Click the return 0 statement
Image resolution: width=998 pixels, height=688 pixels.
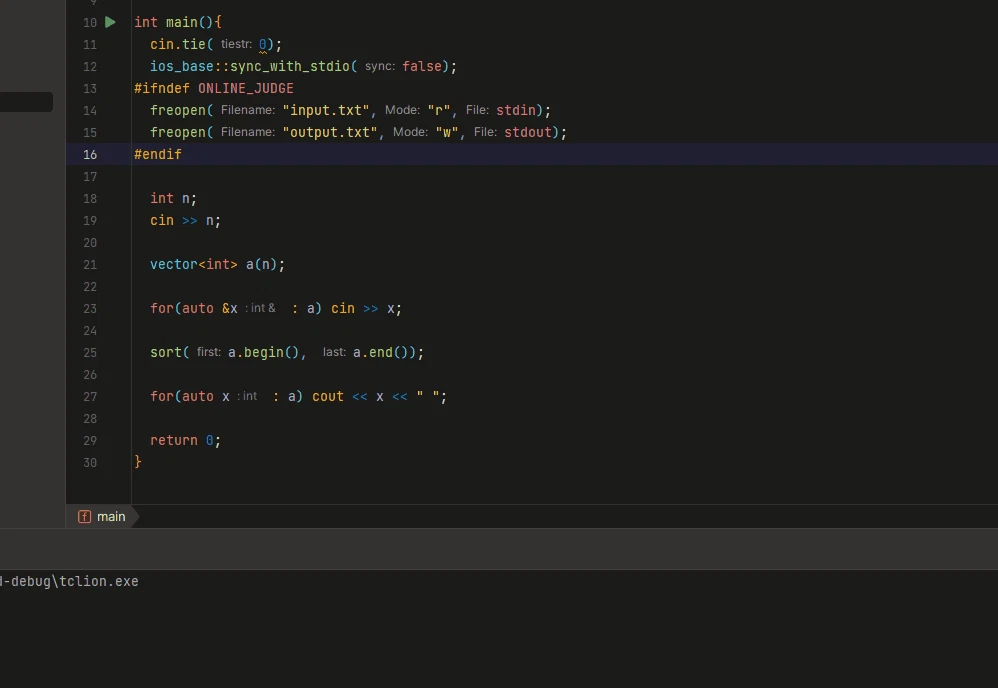click(x=185, y=440)
